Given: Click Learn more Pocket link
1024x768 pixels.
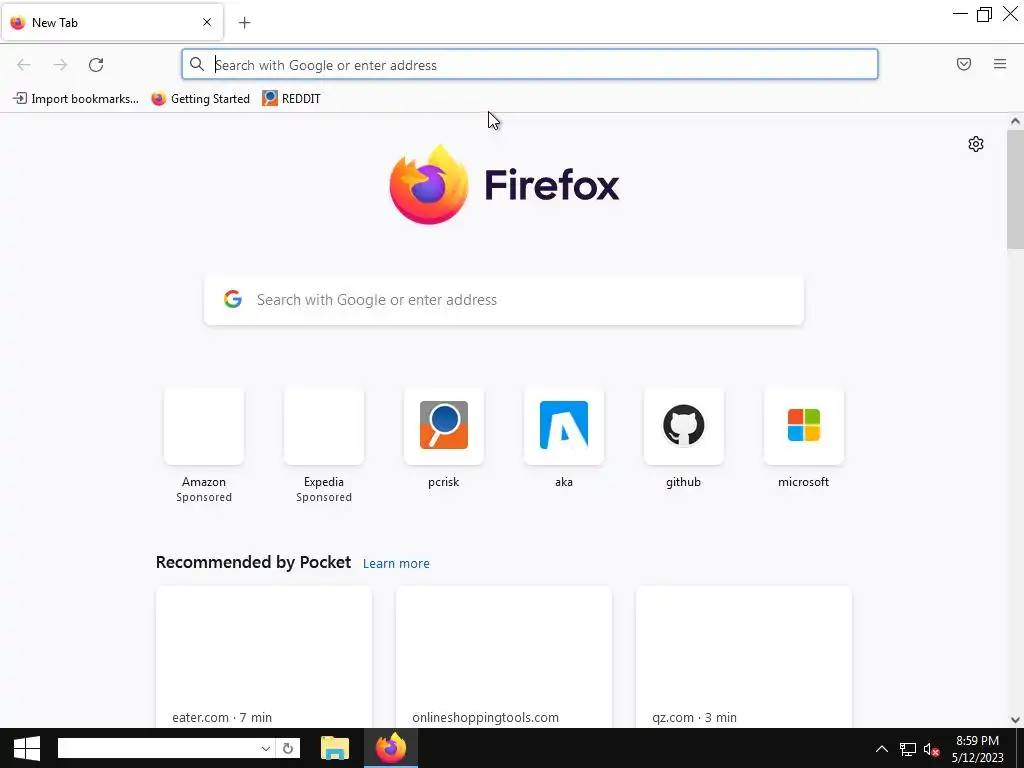Looking at the screenshot, I should [396, 564].
